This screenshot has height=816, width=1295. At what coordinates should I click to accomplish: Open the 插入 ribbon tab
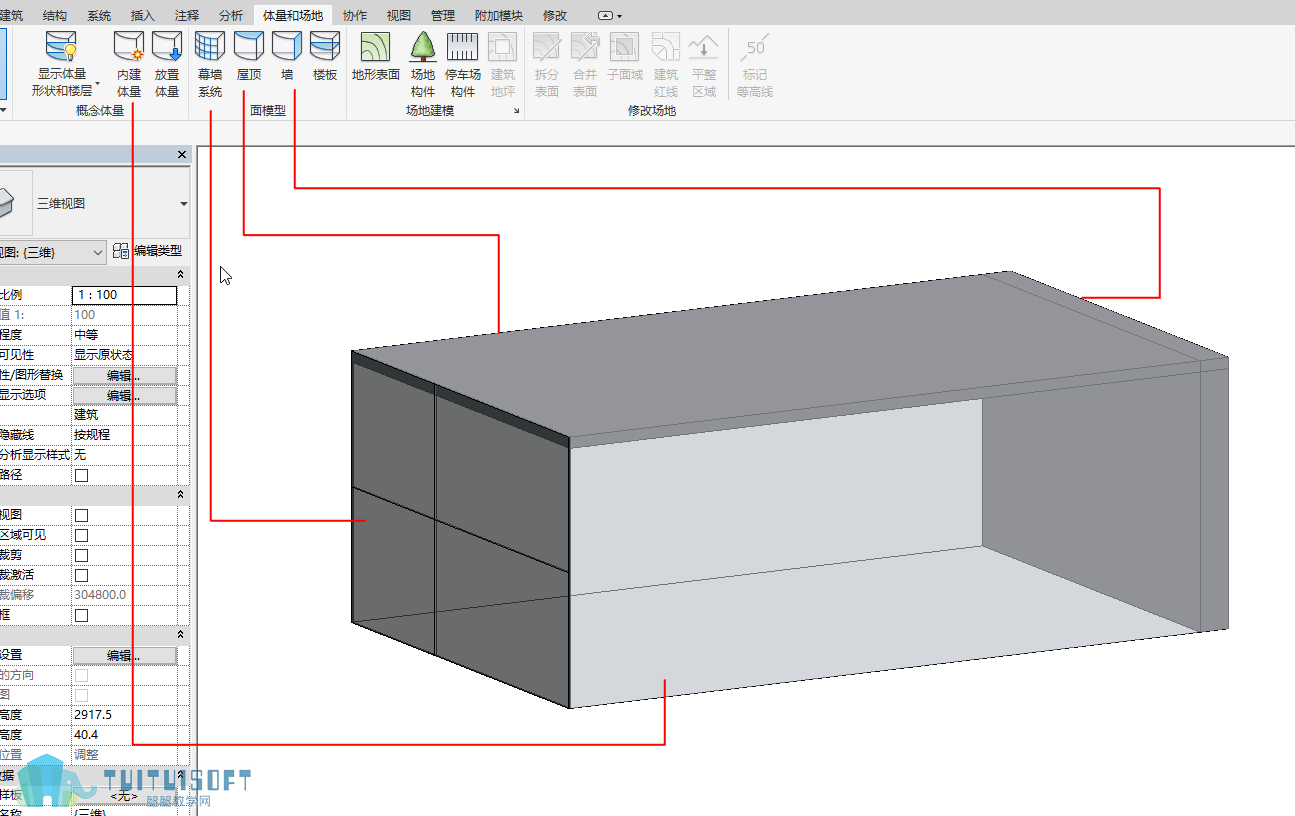tap(142, 15)
